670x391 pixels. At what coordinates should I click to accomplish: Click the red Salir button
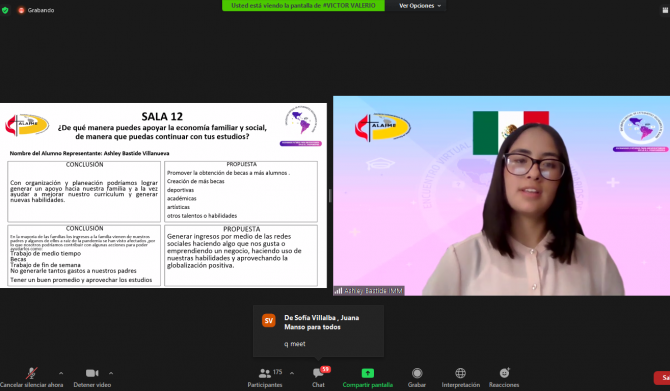(x=662, y=378)
